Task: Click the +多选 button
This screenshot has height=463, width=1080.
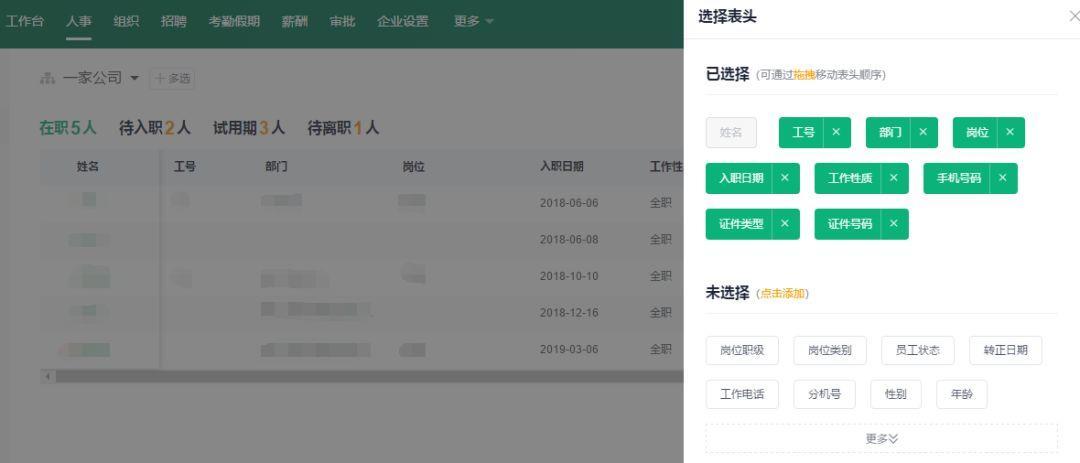Action: 169,78
